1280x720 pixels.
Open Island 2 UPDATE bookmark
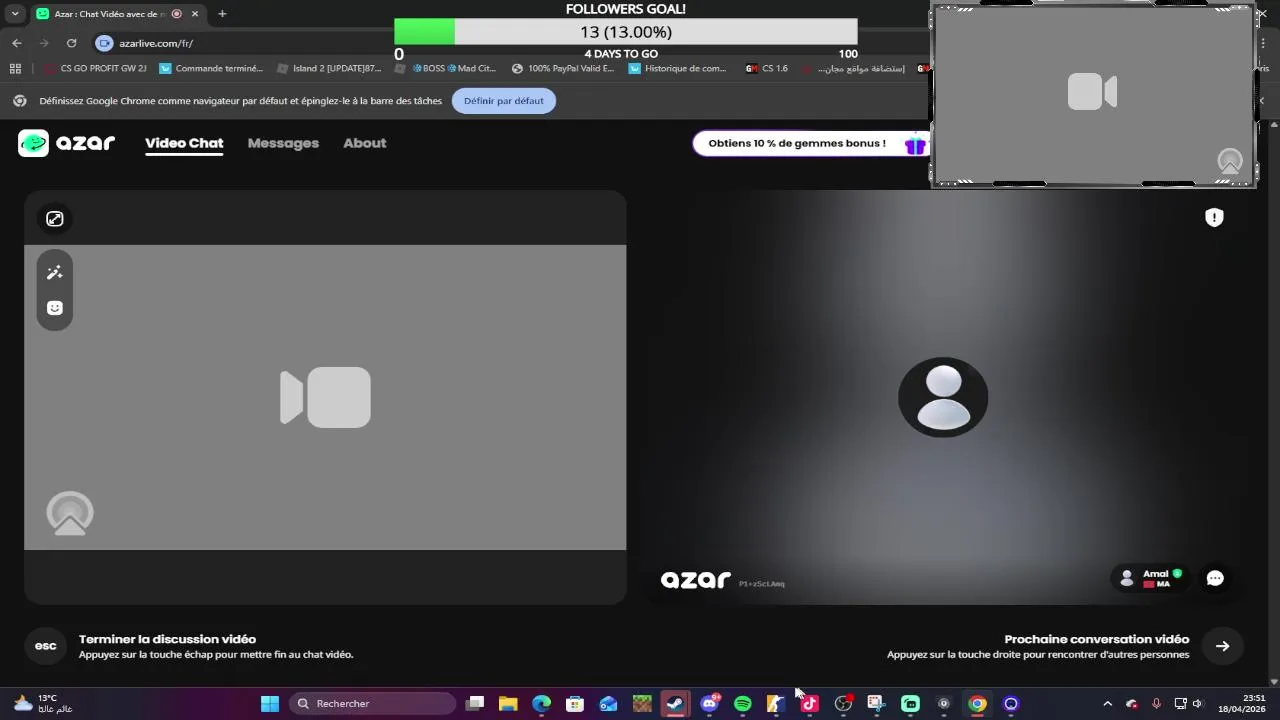coord(329,69)
